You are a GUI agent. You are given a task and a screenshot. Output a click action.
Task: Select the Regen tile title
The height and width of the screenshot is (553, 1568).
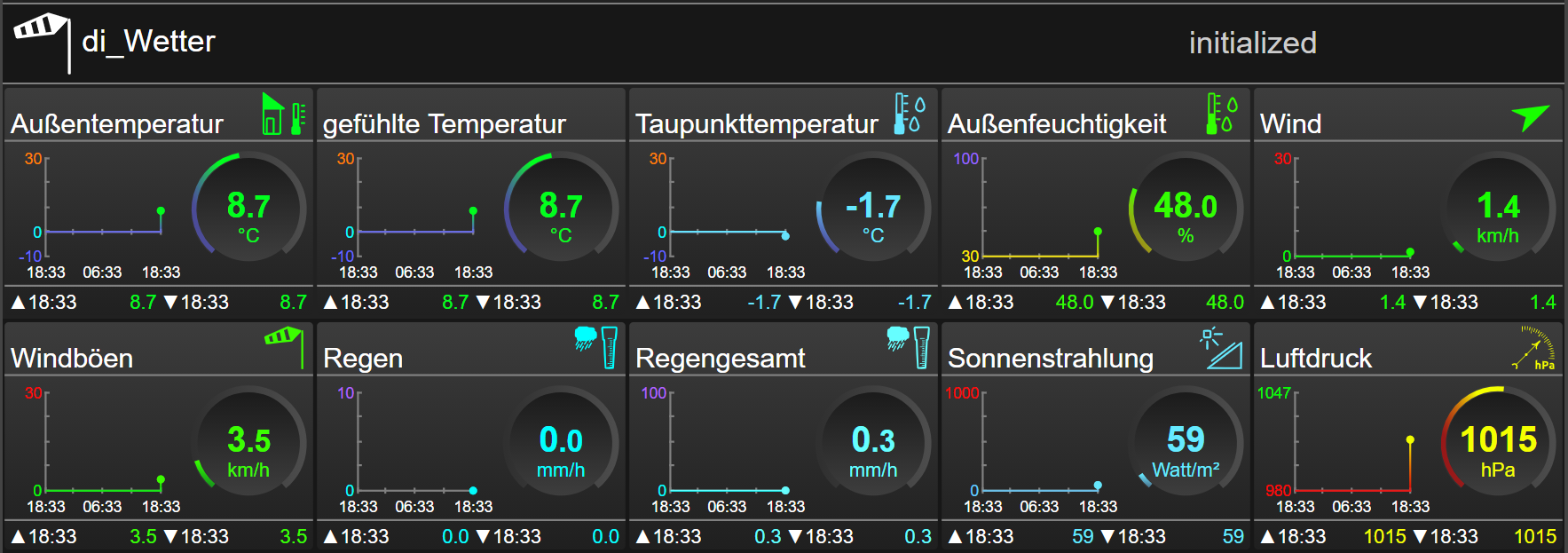tap(363, 358)
